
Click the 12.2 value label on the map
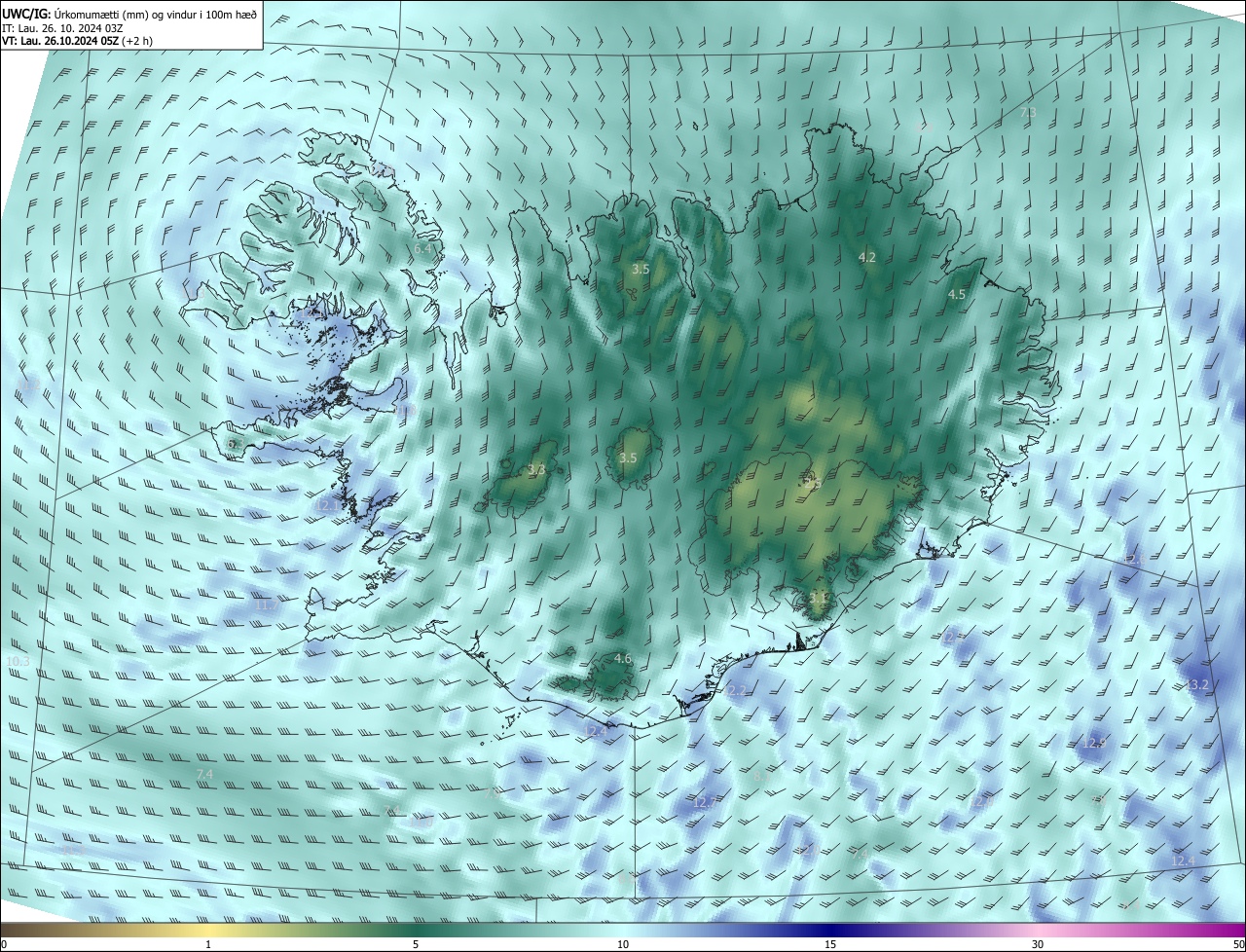coord(735,690)
